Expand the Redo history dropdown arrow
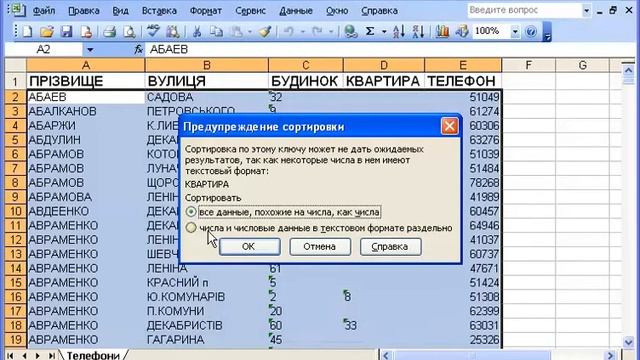640x360 pixels. coord(331,31)
